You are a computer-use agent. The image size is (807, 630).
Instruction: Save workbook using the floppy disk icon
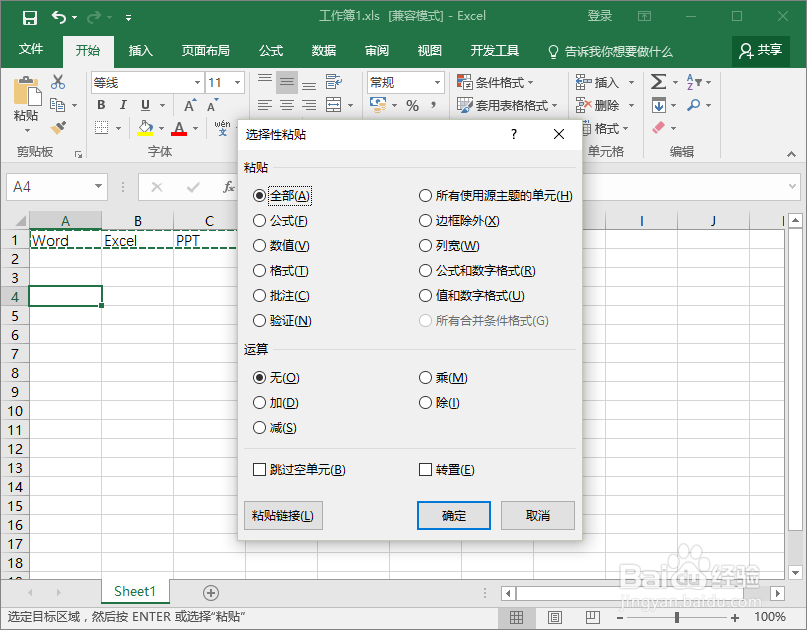tap(30, 18)
